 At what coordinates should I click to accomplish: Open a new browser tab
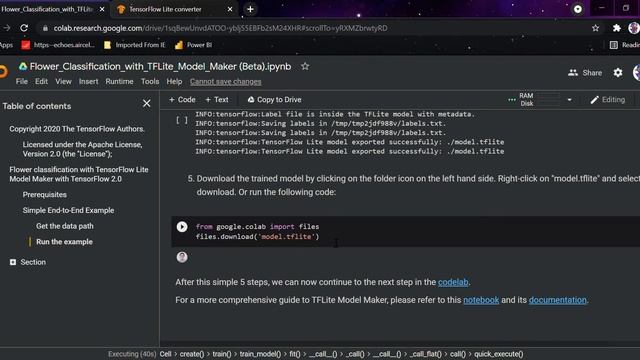pos(250,9)
